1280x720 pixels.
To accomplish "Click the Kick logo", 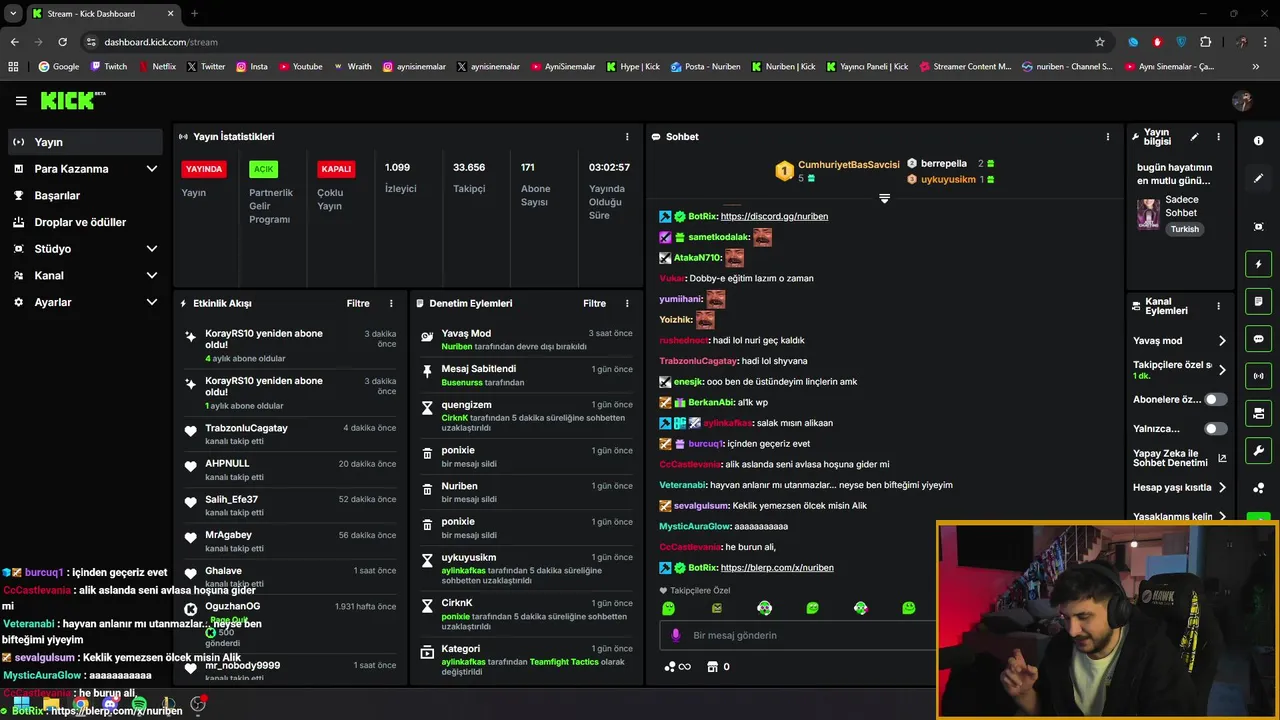I will pyautogui.click(x=72, y=100).
